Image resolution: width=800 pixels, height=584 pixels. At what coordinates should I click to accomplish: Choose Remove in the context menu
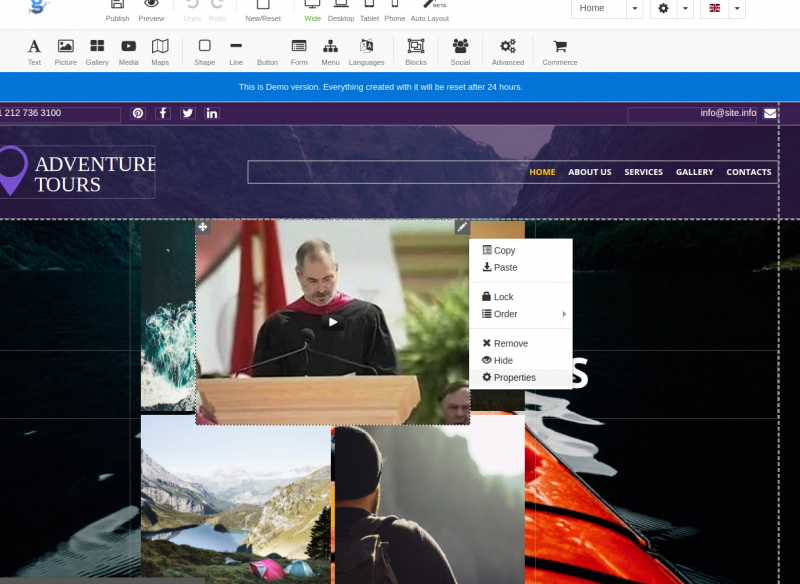[x=520, y=343]
